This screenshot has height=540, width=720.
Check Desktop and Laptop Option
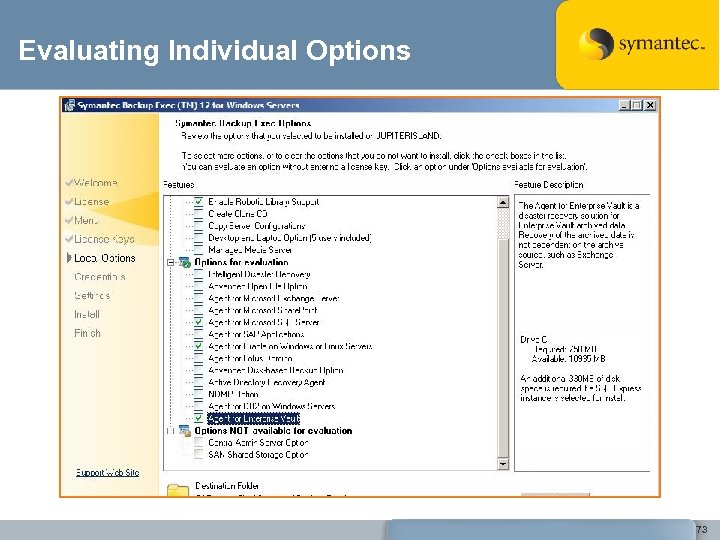tap(198, 238)
